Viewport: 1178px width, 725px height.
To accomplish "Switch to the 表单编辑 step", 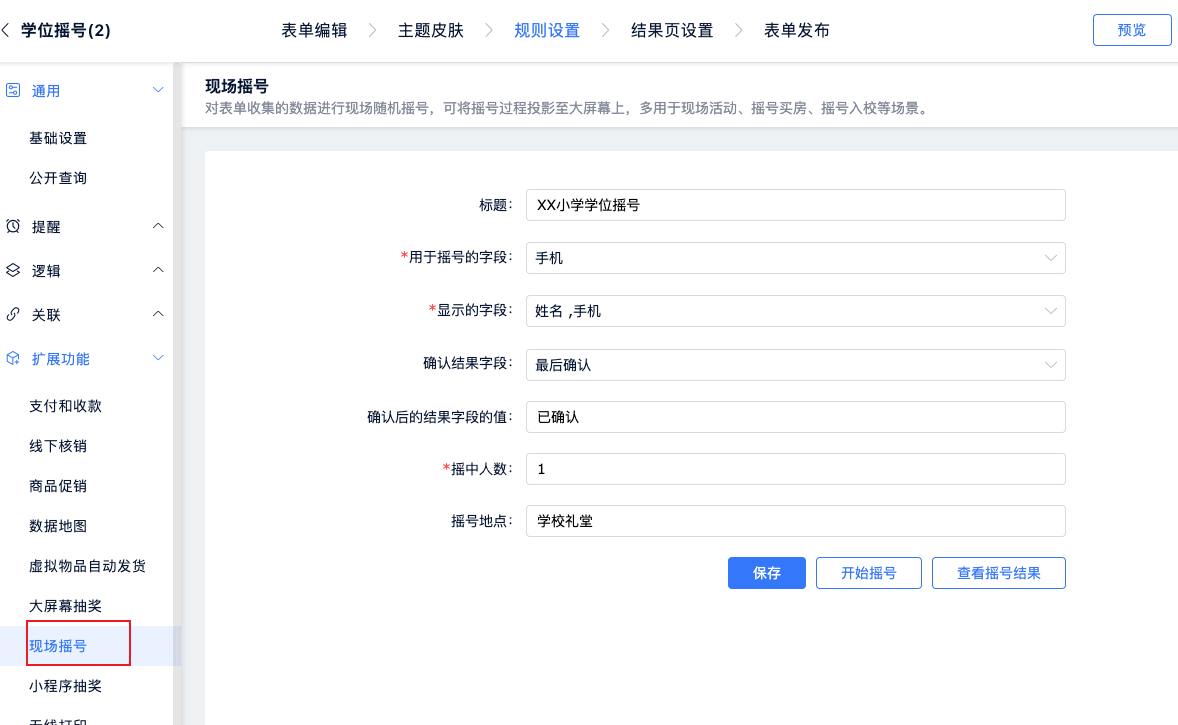I will [x=314, y=31].
